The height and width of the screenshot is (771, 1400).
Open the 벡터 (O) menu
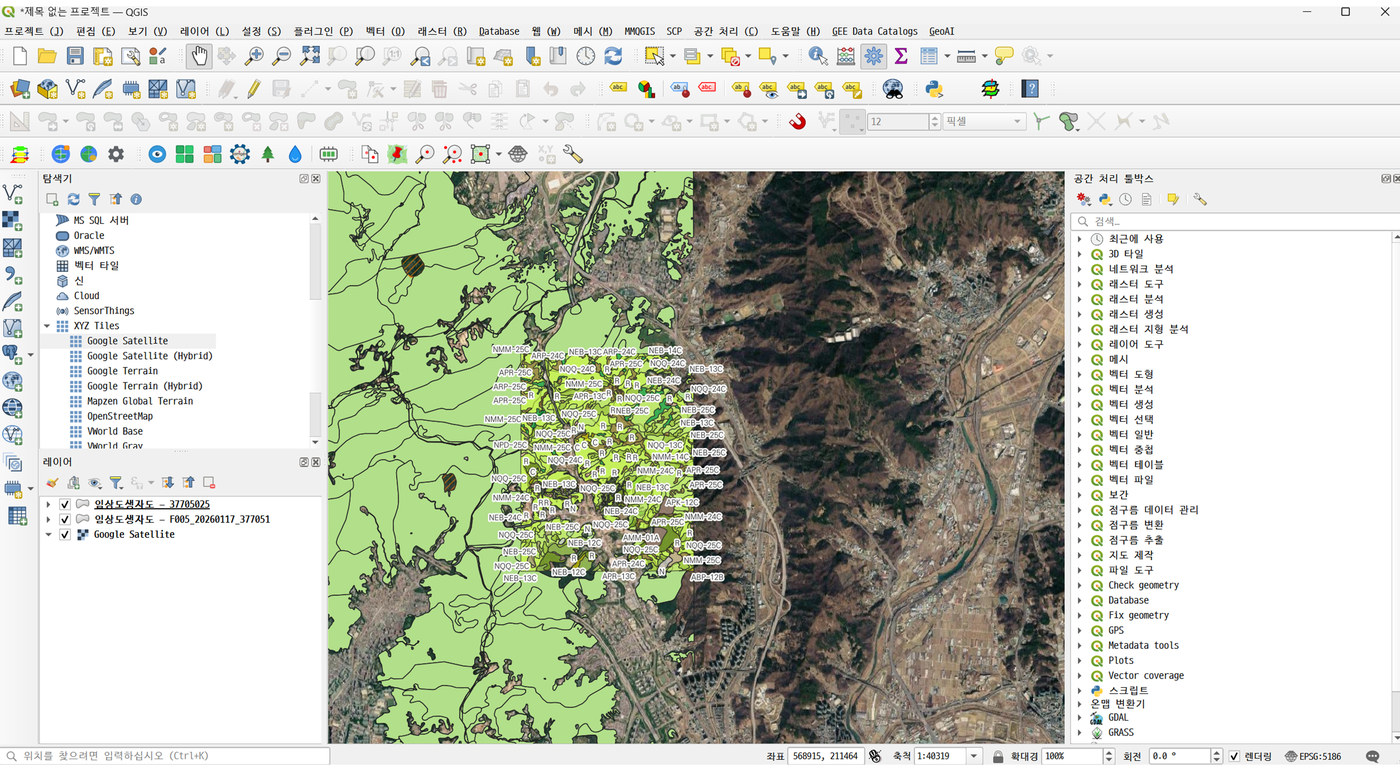[385, 31]
